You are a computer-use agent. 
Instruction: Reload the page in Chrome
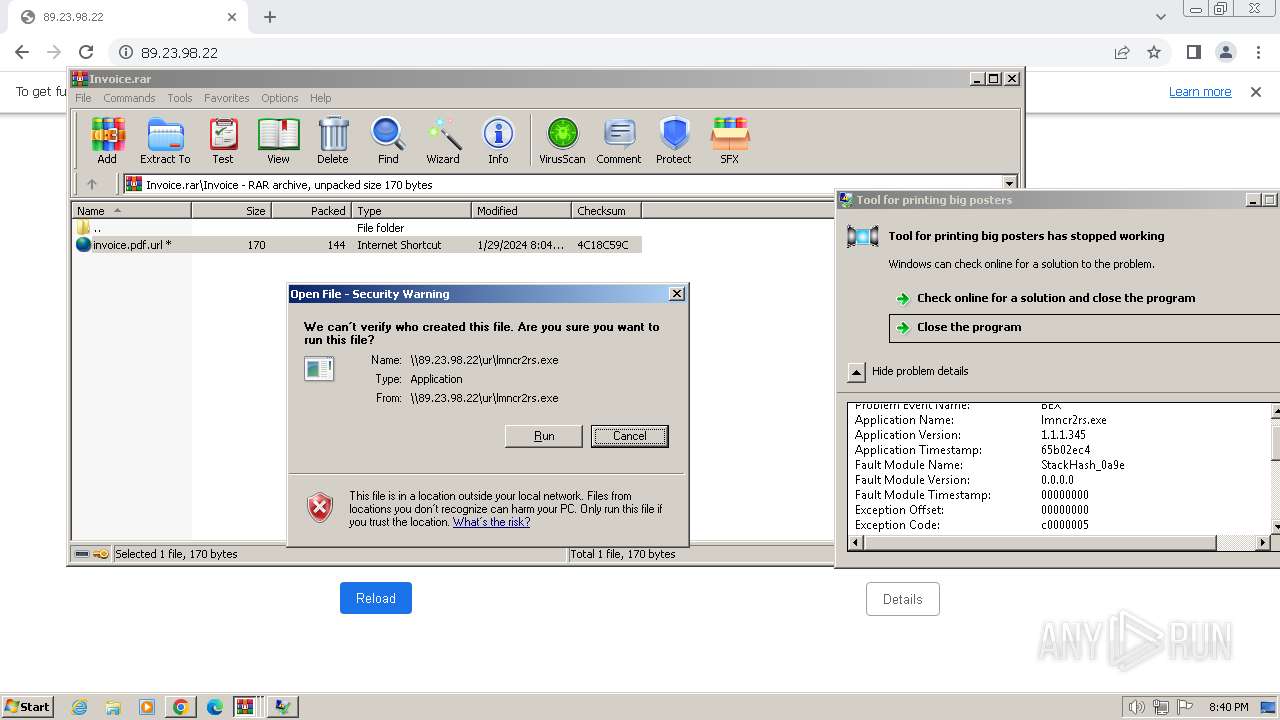86,52
